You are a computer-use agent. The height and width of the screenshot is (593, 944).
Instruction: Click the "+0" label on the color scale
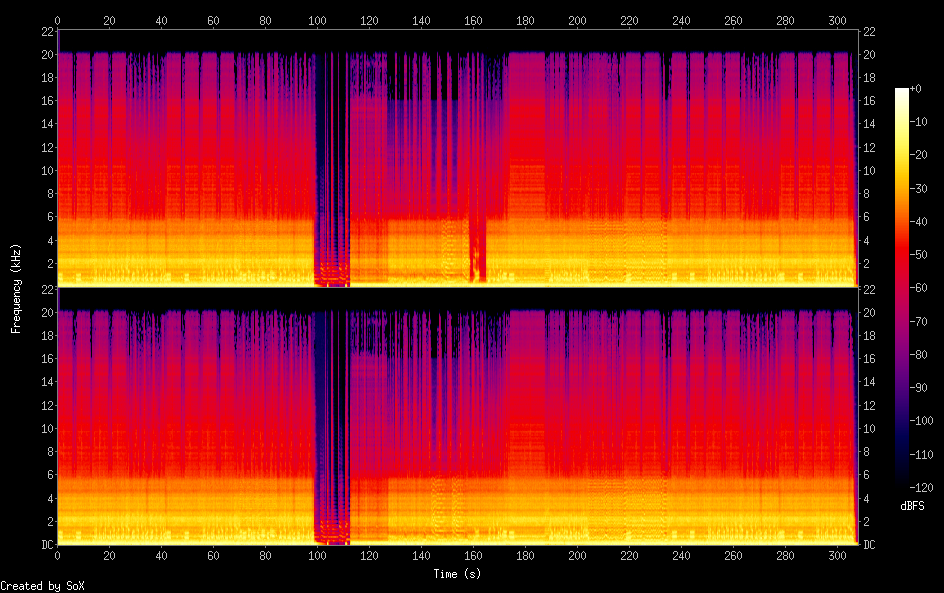click(915, 88)
